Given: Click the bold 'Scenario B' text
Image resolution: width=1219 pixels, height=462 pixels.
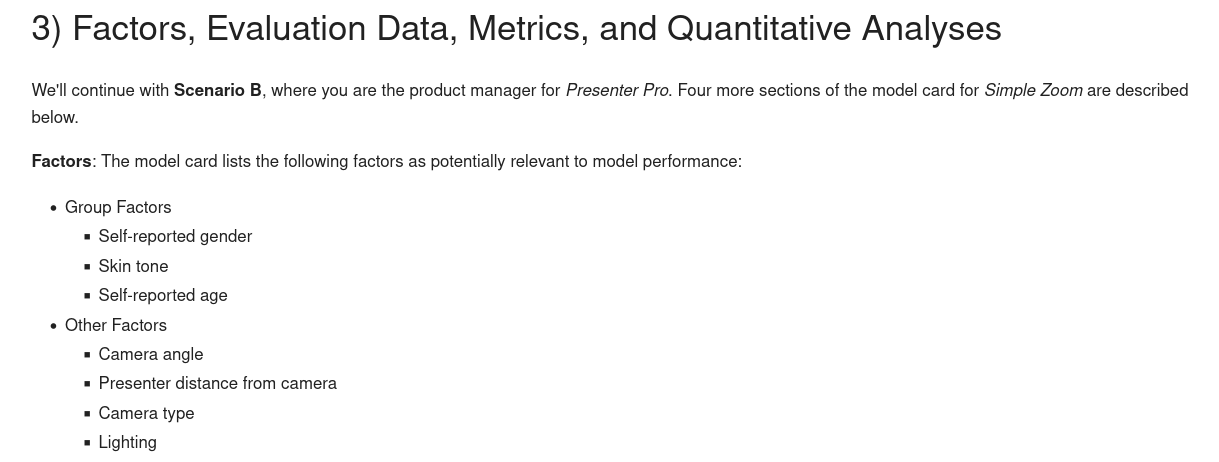Looking at the screenshot, I should click(217, 90).
